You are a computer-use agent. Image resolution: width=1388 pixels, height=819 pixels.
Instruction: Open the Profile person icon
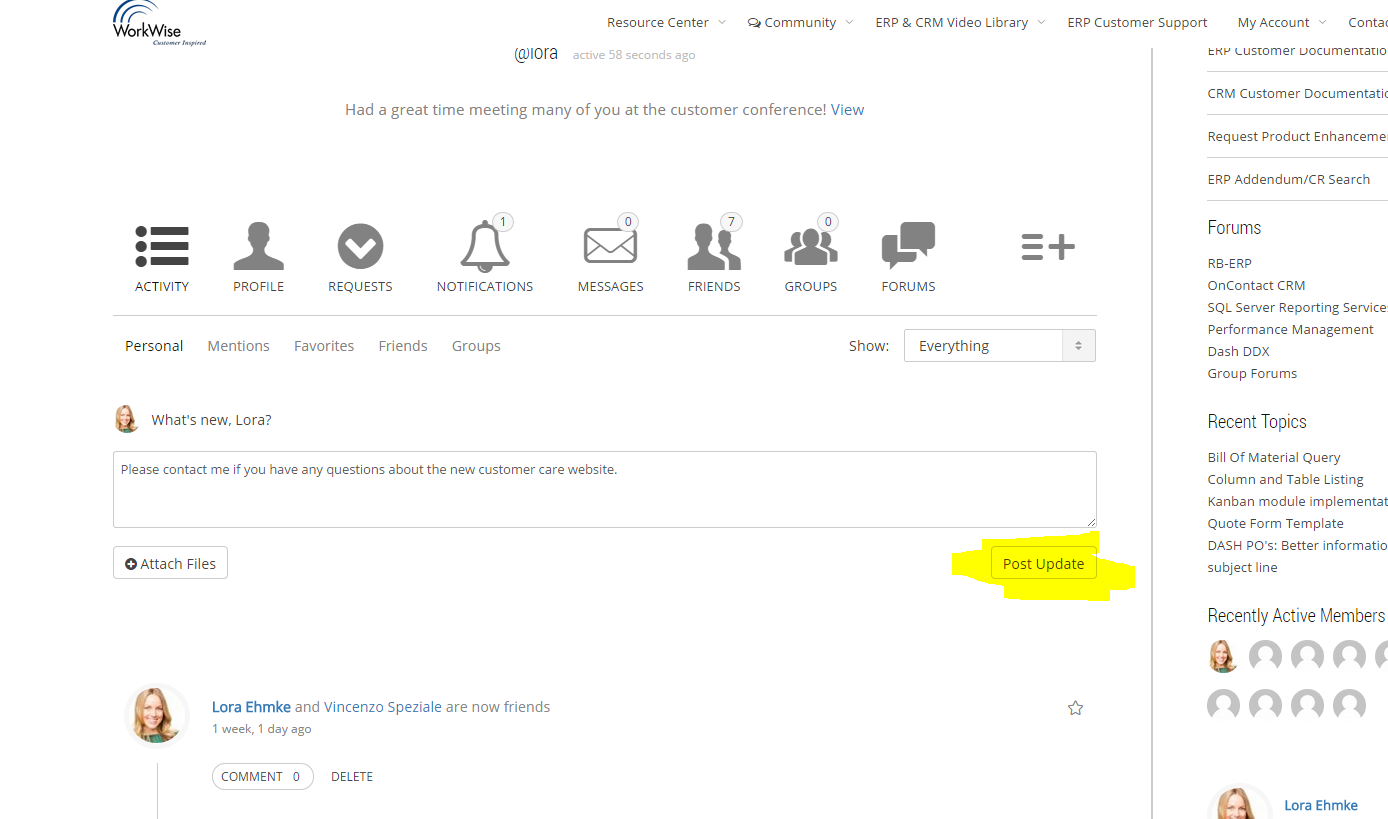(258, 246)
